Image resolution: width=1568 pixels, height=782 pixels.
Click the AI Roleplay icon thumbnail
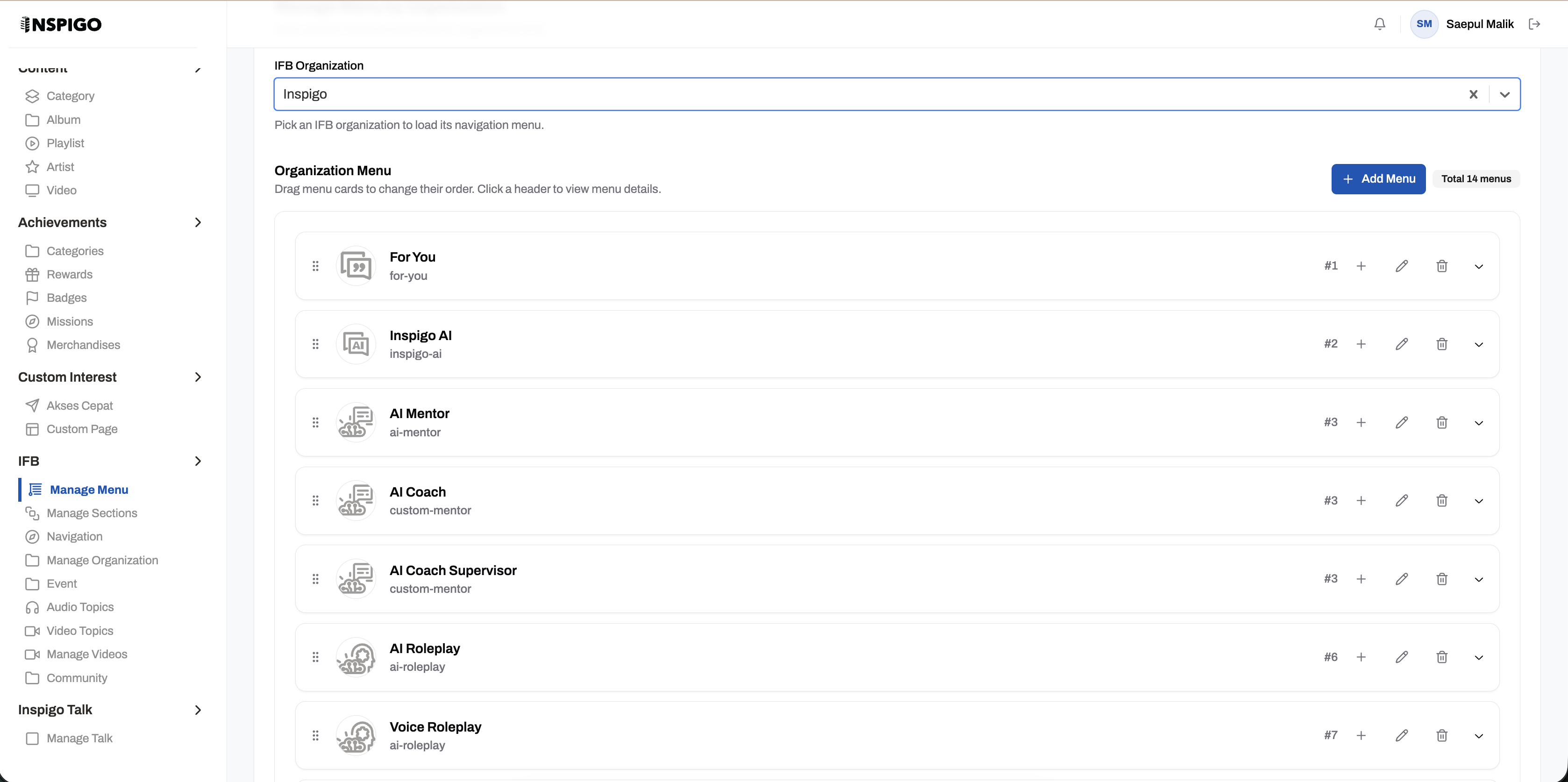[356, 657]
